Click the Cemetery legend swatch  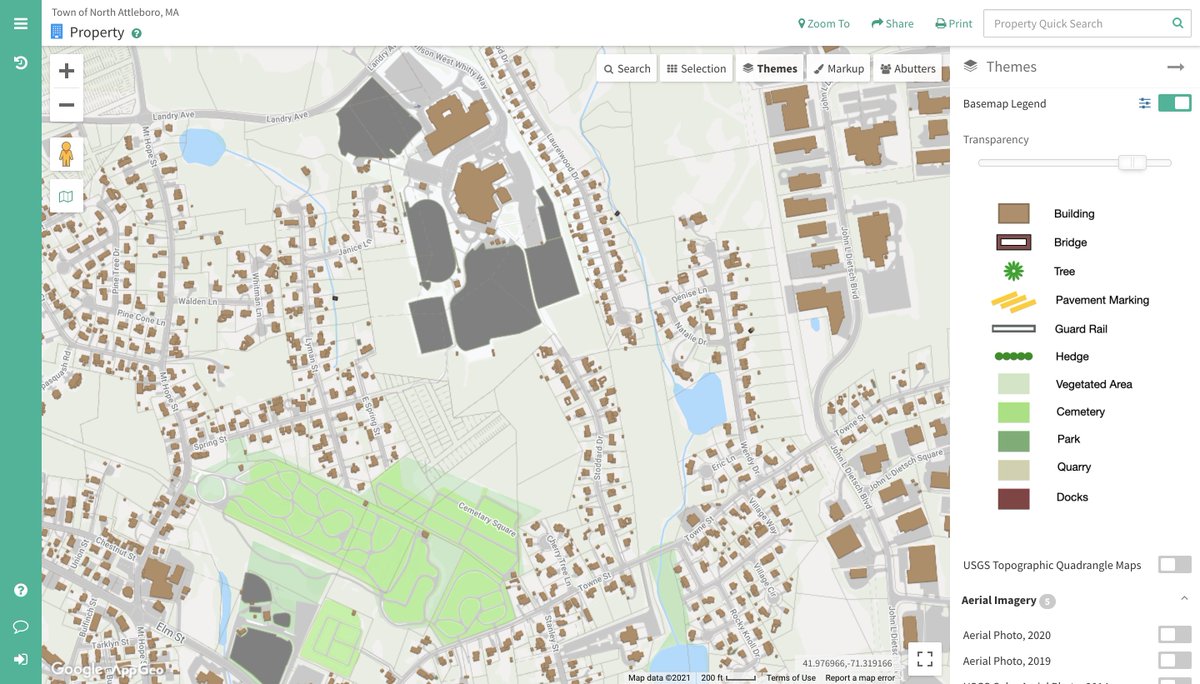pos(1013,411)
